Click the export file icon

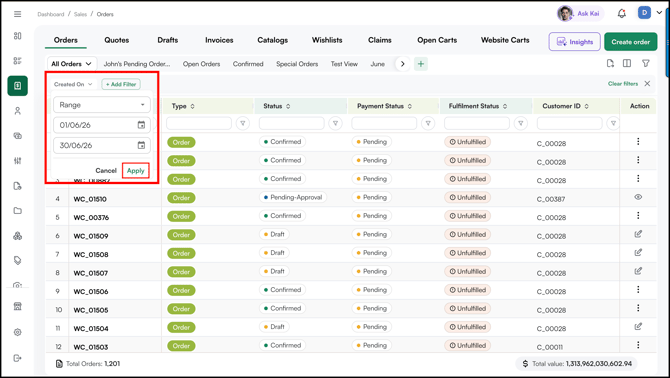coord(610,63)
